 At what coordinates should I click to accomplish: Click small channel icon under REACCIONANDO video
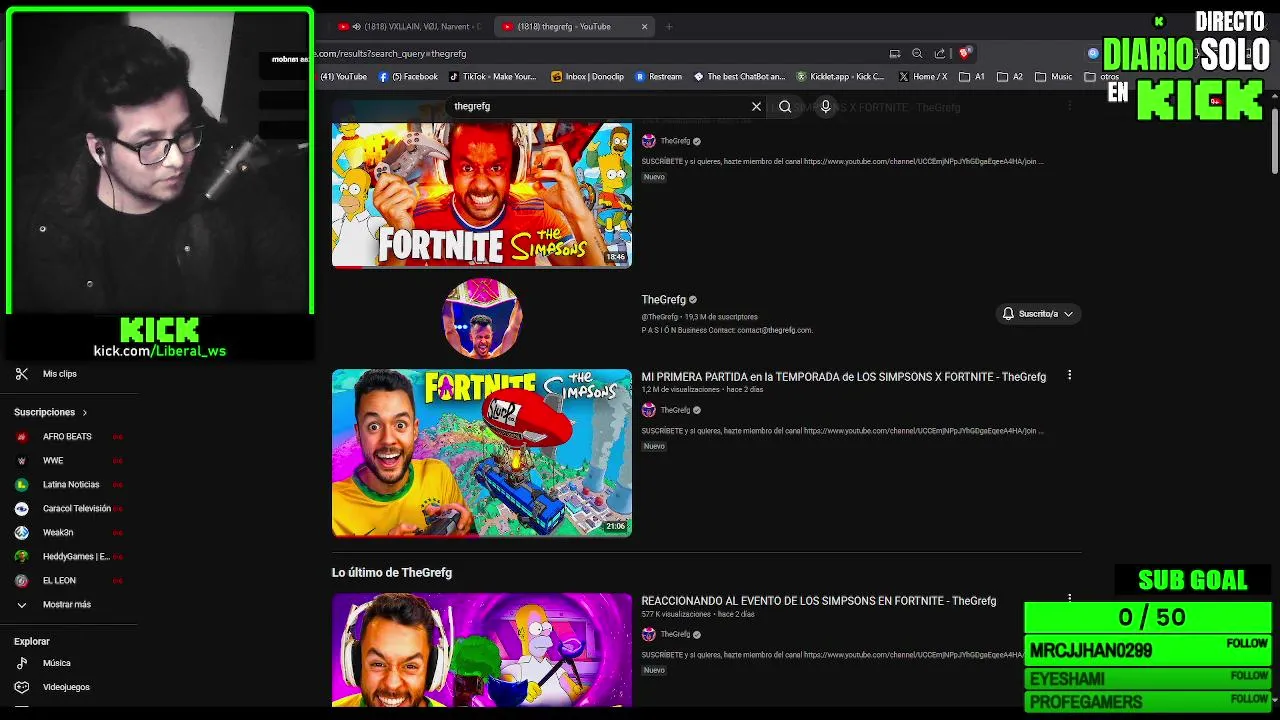point(649,634)
